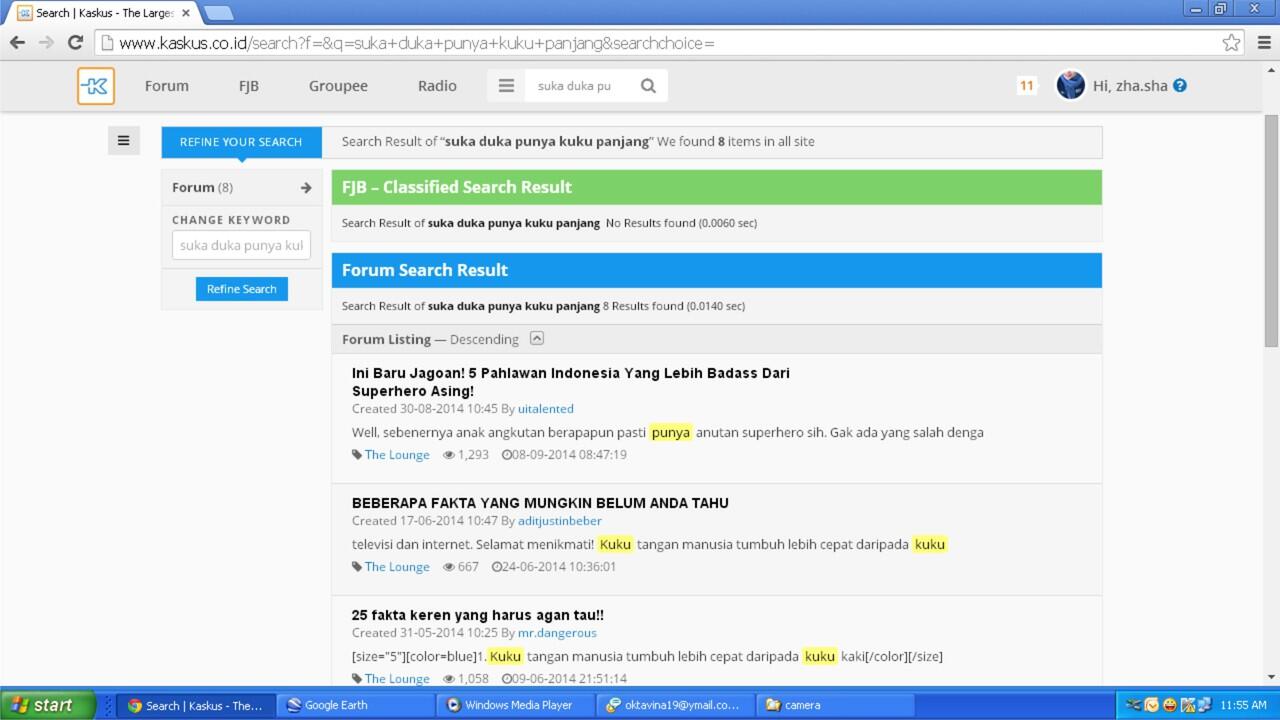Open notifications badge showing 11
The width and height of the screenshot is (1280, 720).
[1026, 86]
